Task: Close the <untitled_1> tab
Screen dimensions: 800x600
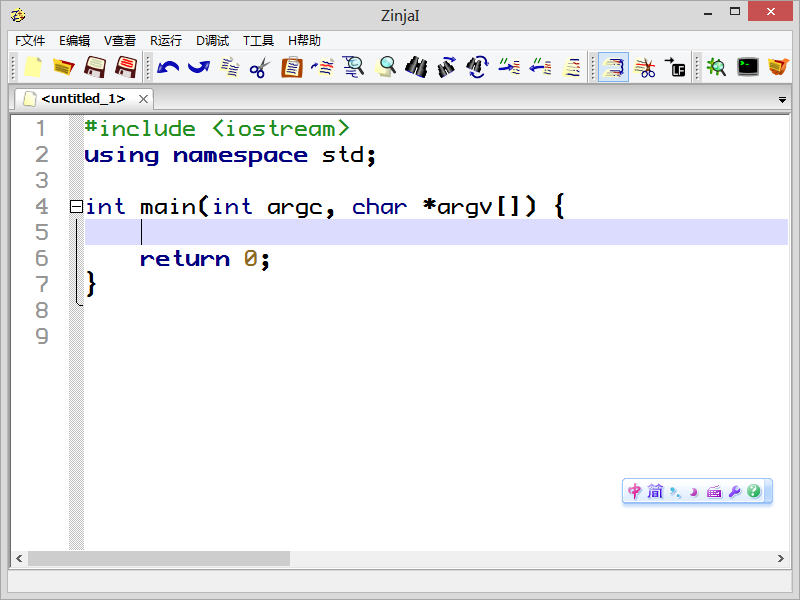Action: [x=143, y=99]
